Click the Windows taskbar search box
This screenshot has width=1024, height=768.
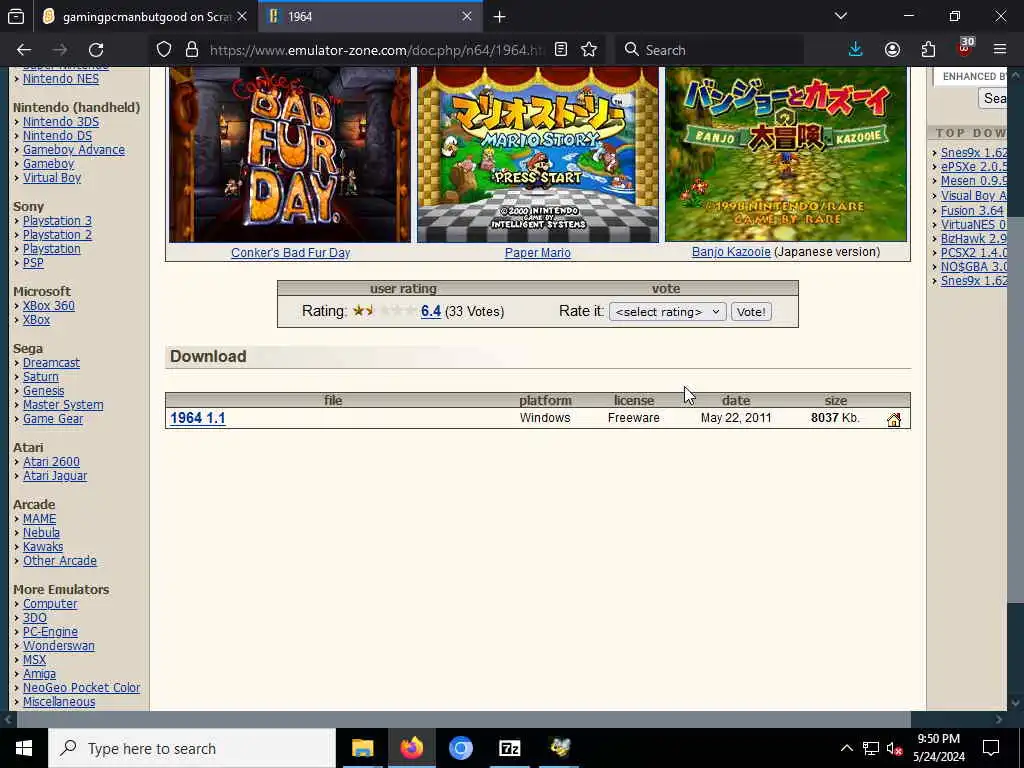(192, 748)
